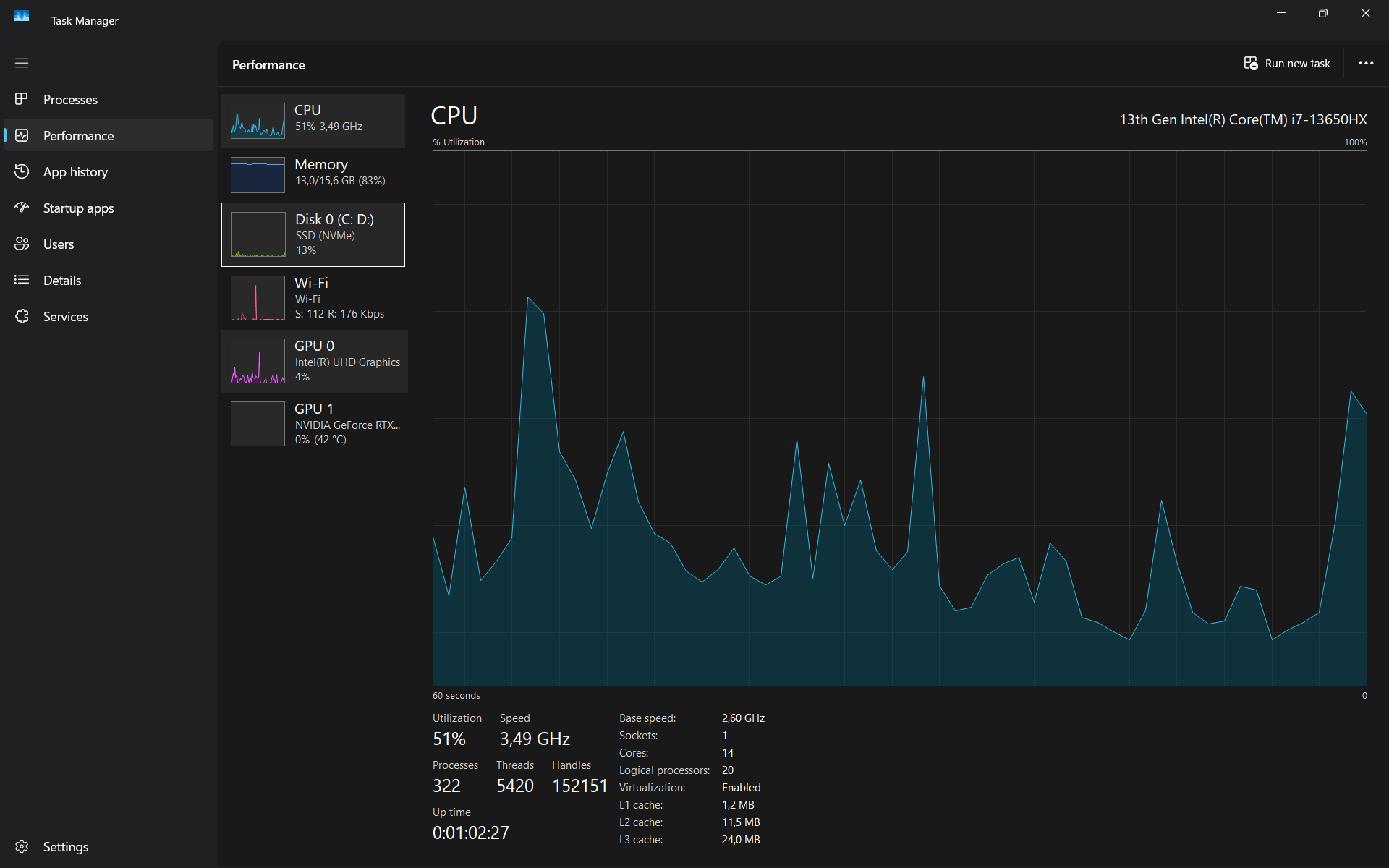Viewport: 1389px width, 868px height.
Task: Click the Details list icon
Action: click(x=22, y=280)
